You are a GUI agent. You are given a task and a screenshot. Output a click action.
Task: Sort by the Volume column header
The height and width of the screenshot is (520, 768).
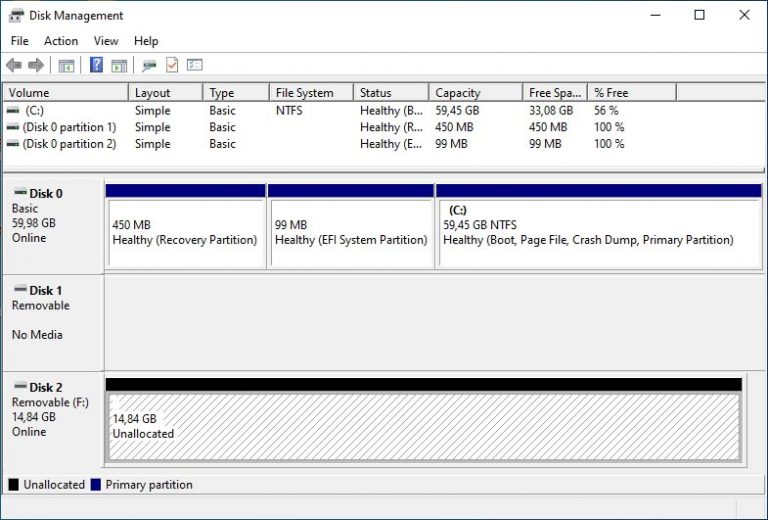tap(66, 93)
